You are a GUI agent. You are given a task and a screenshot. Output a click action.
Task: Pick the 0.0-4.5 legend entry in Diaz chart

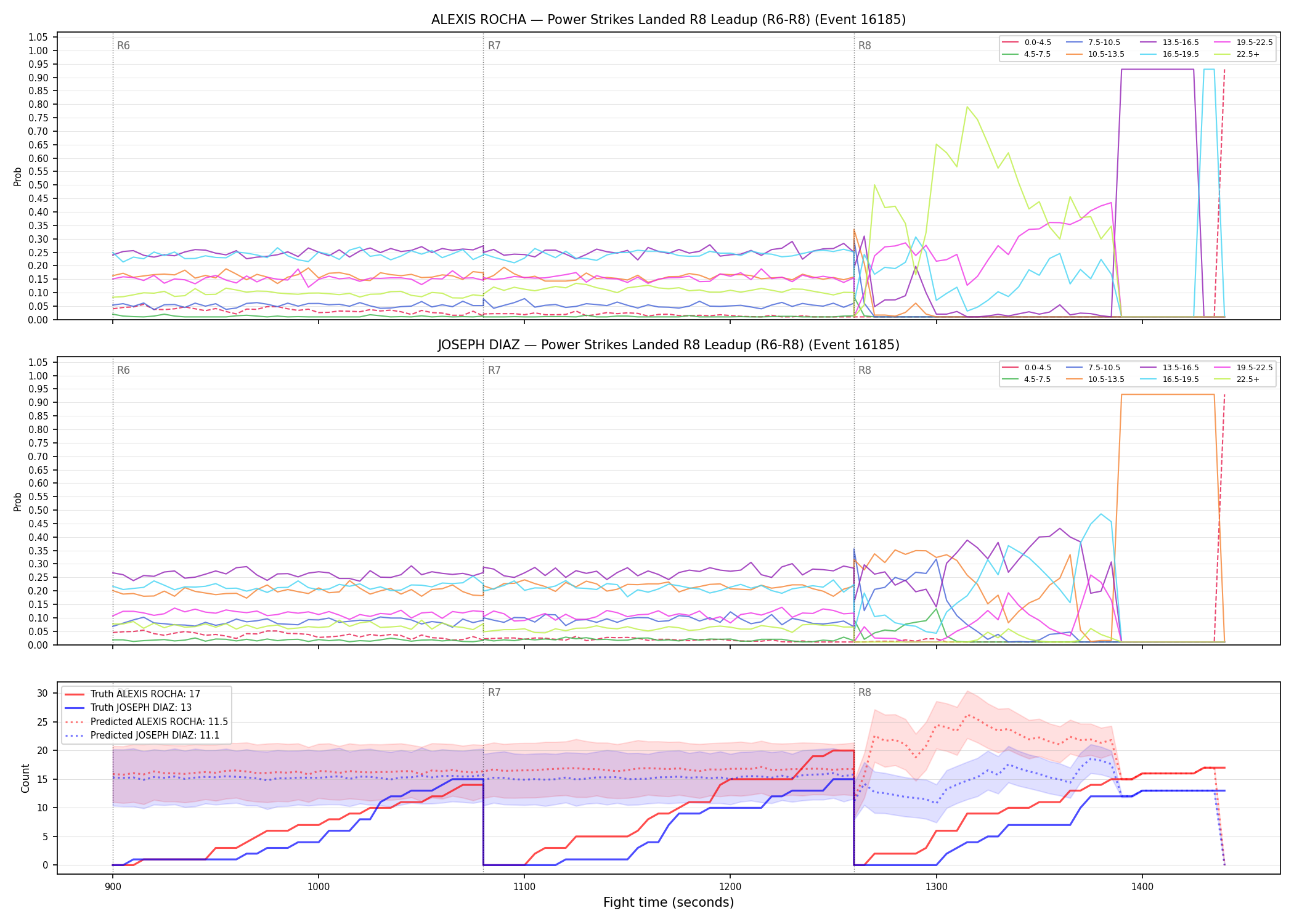pos(1027,368)
